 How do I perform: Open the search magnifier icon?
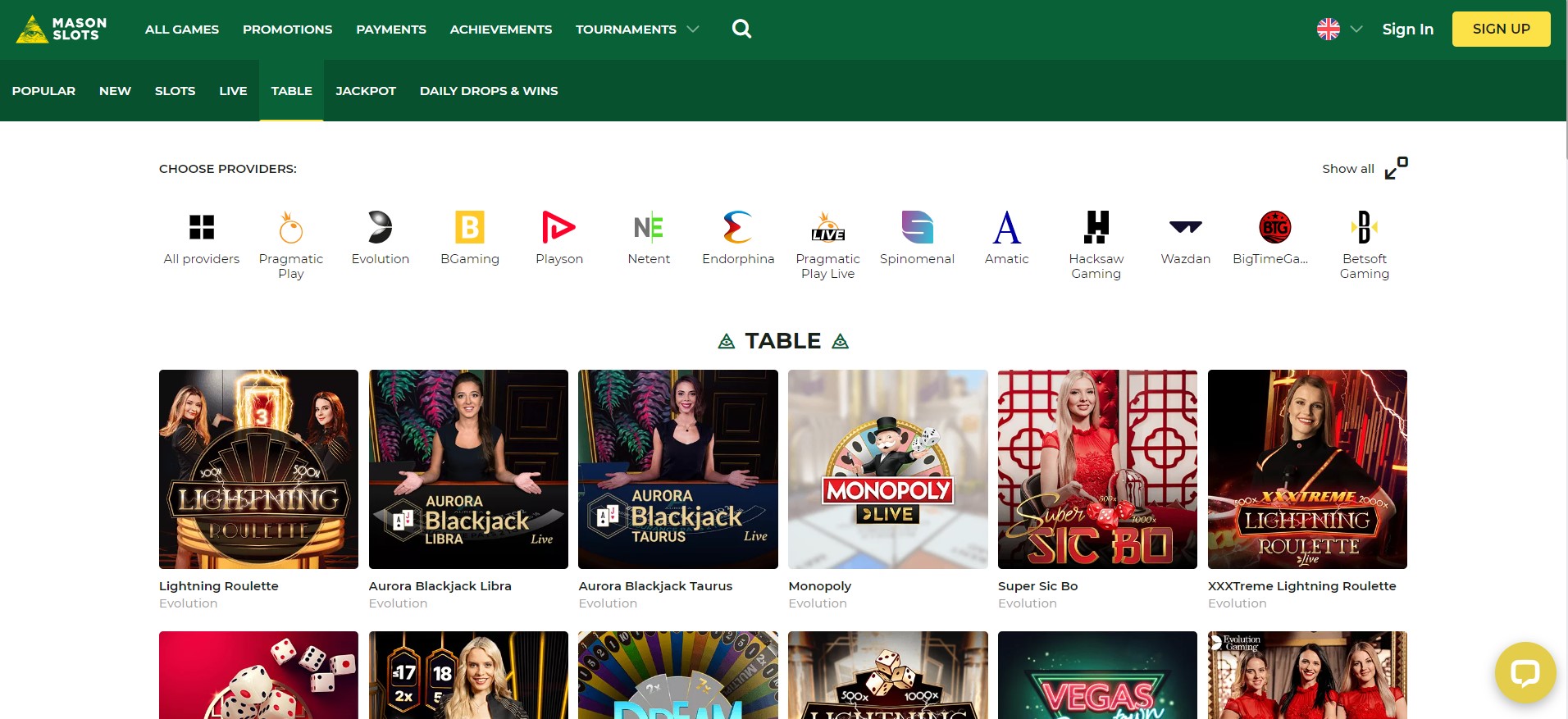coord(741,29)
